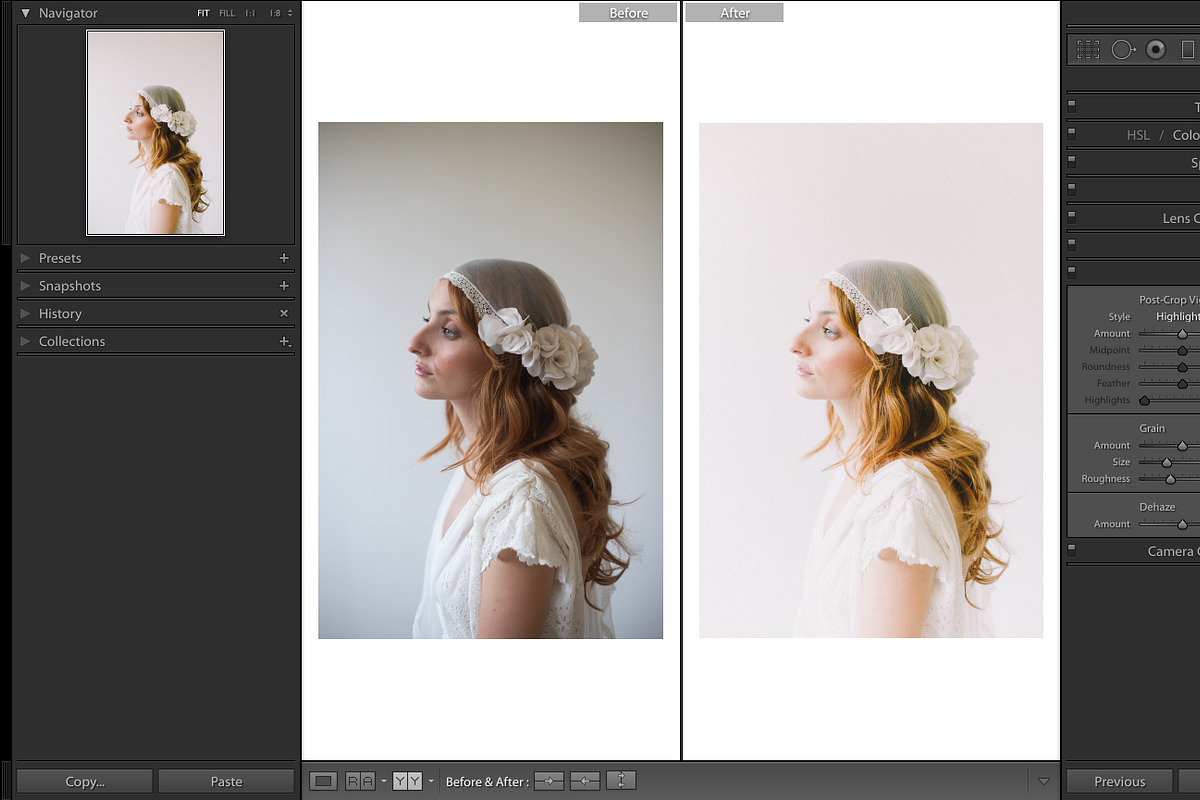Collapse the Navigator panel triangle
This screenshot has height=800, width=1200.
26,13
